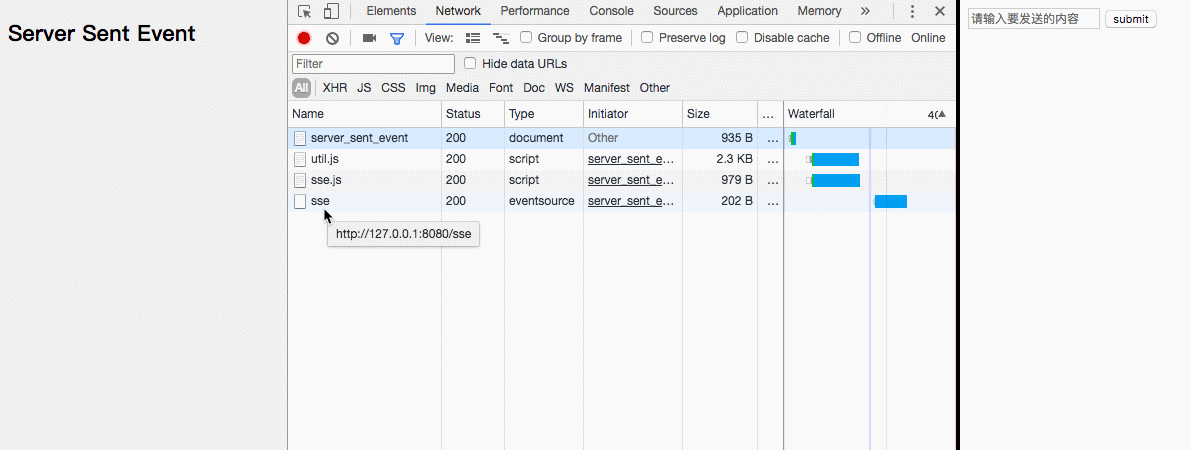Screen dimensions: 1191x450
Task: Open DevTools customize menu (three dots)
Action: pyautogui.click(x=912, y=12)
